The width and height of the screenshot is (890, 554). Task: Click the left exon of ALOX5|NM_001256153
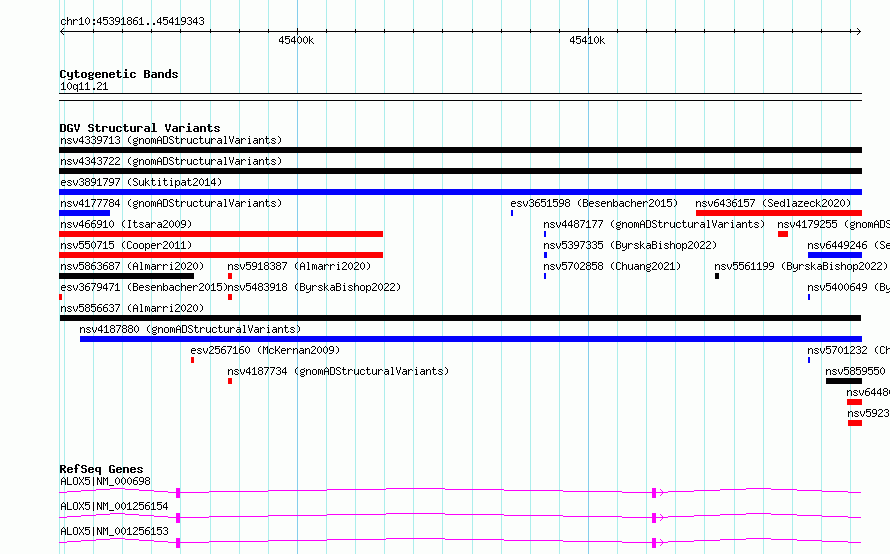coord(178,543)
